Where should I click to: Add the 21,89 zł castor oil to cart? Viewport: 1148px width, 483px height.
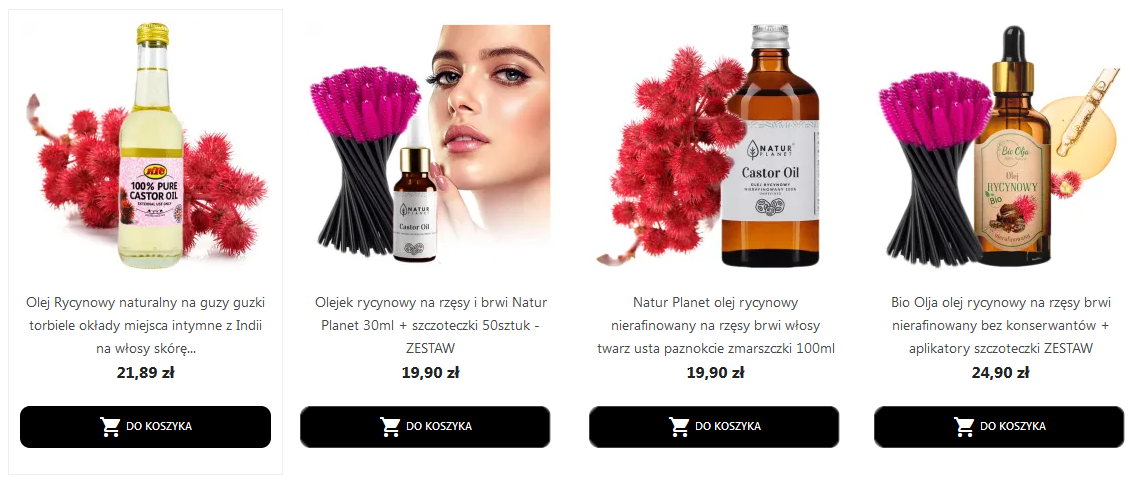pos(145,427)
